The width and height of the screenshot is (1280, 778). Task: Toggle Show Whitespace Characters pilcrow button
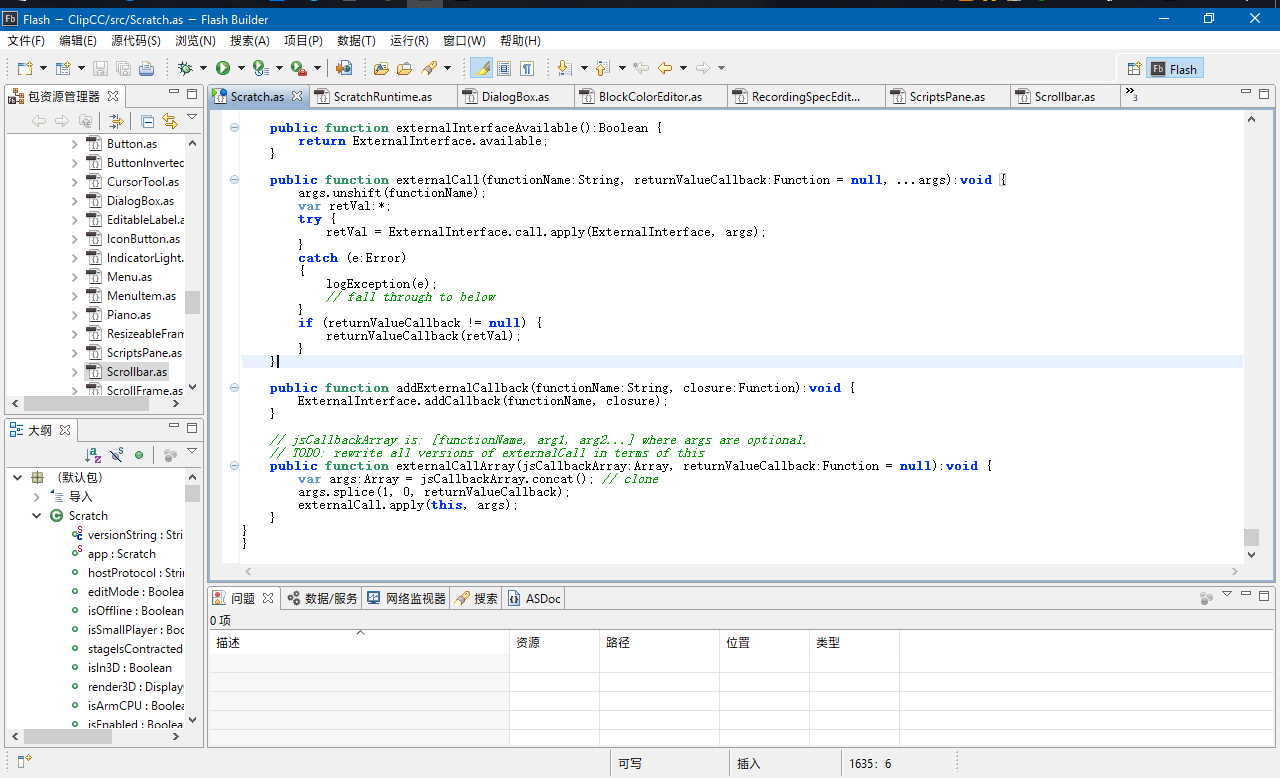[527, 68]
